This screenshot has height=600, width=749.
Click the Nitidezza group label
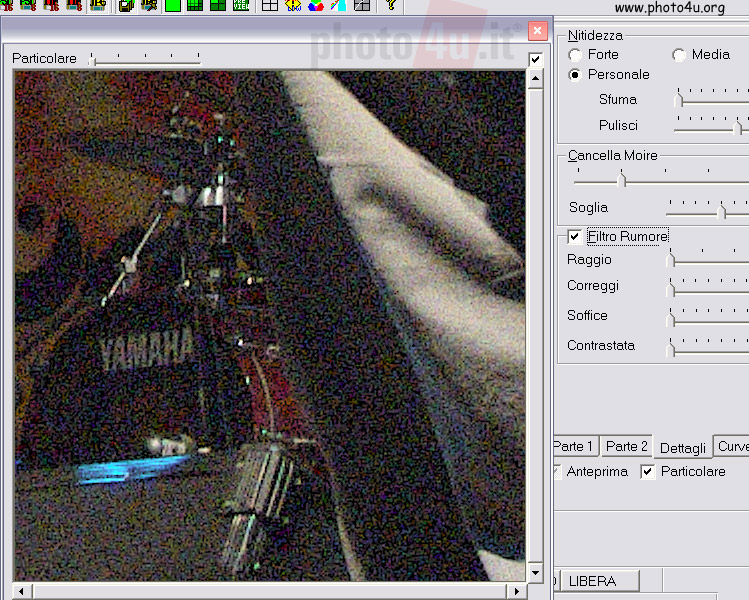pos(595,35)
